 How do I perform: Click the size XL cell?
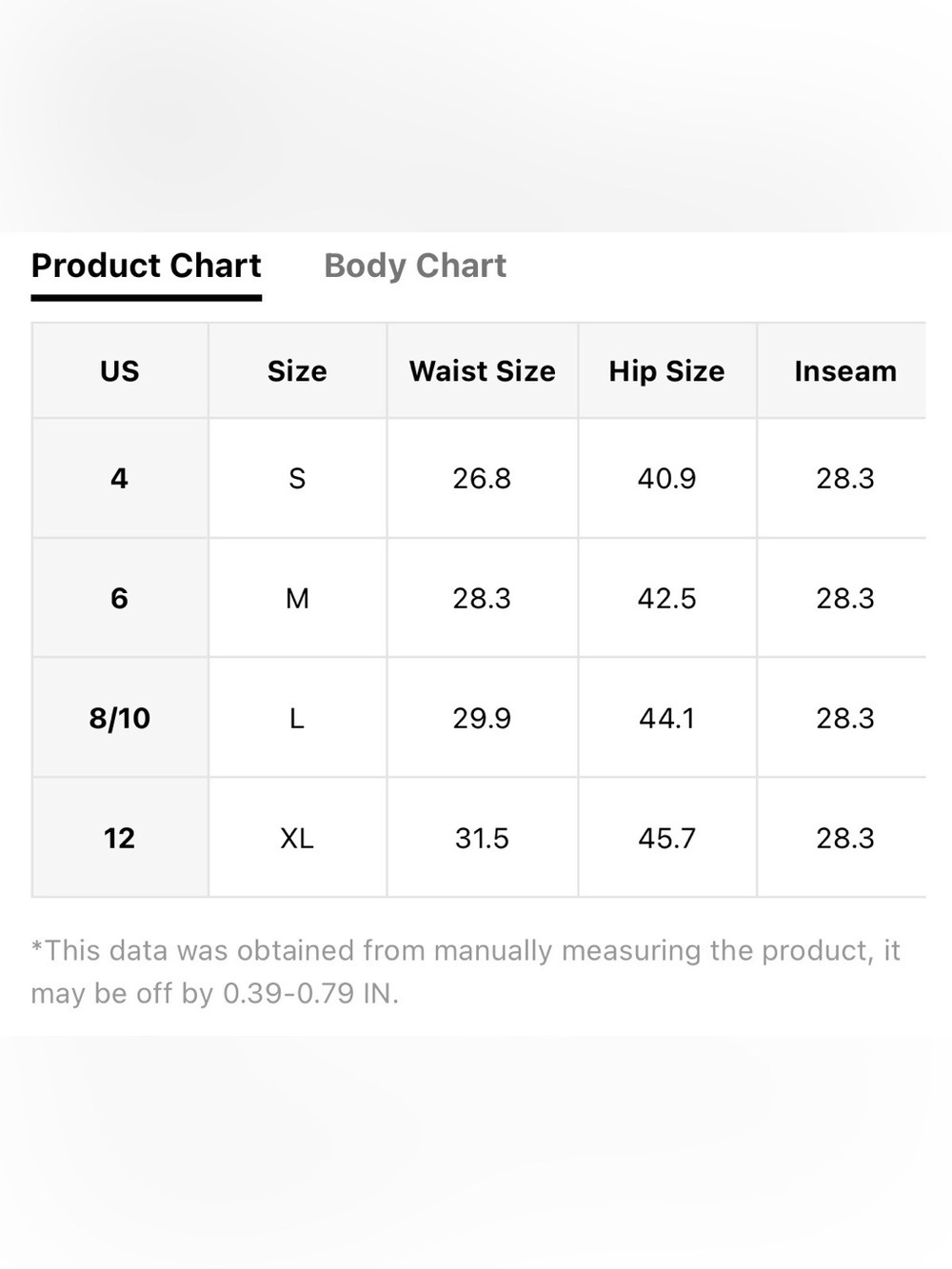297,838
